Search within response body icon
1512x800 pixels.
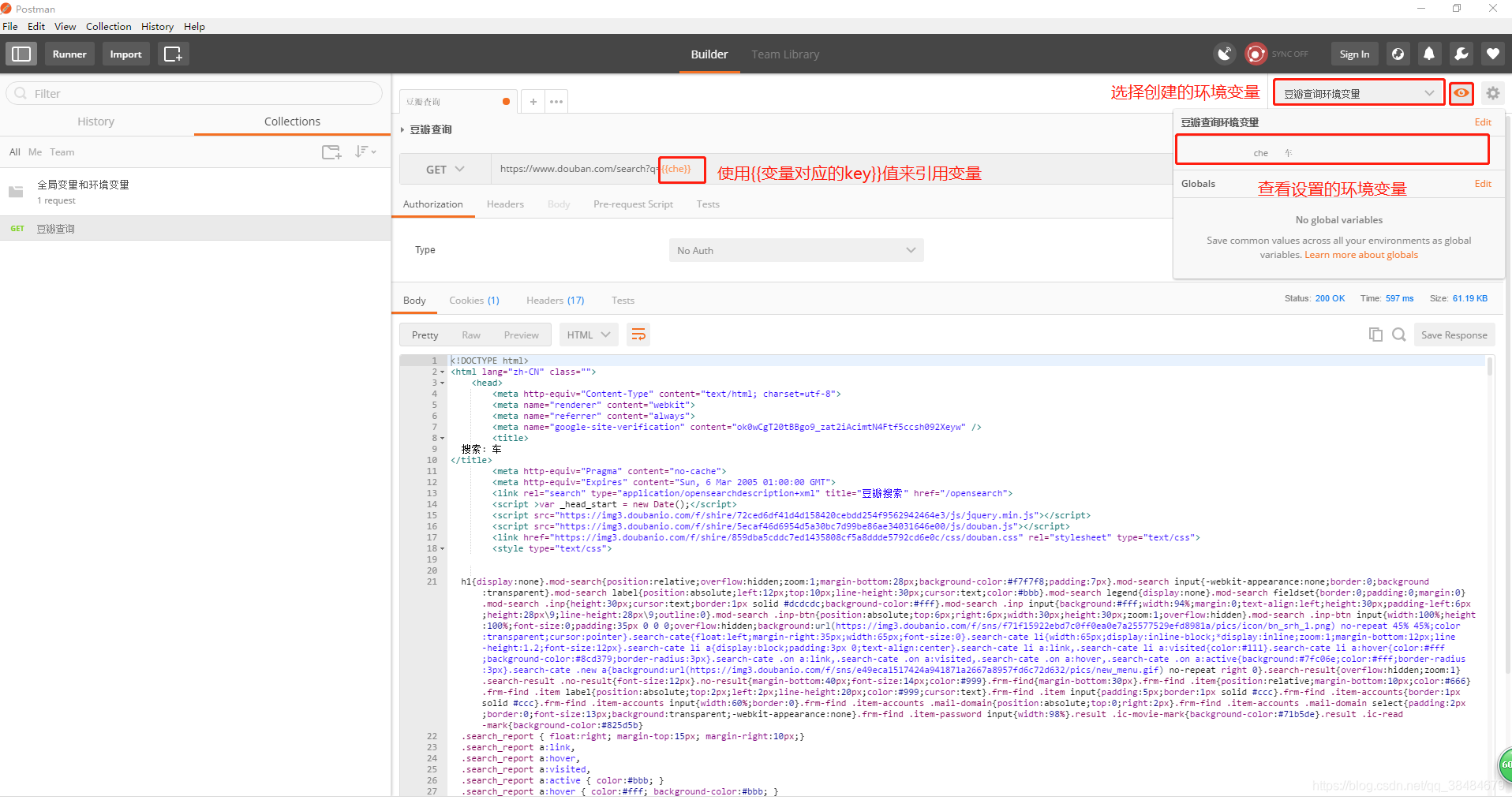tap(1399, 335)
